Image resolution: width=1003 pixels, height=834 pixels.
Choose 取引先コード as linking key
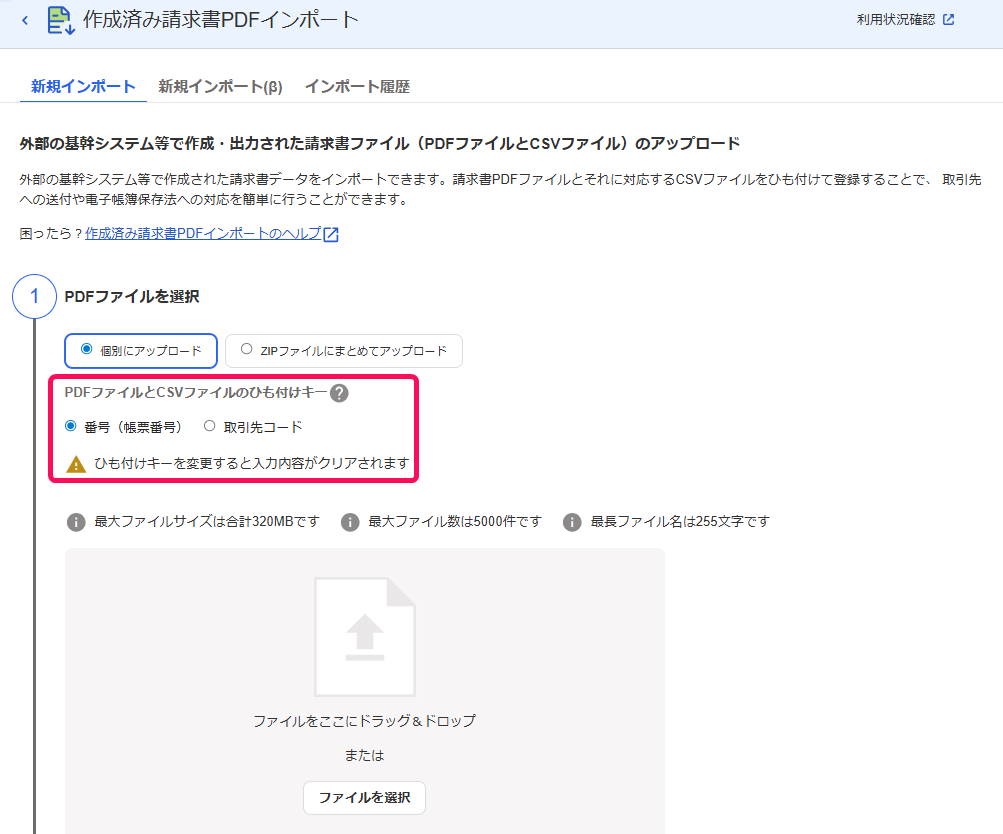click(253, 427)
